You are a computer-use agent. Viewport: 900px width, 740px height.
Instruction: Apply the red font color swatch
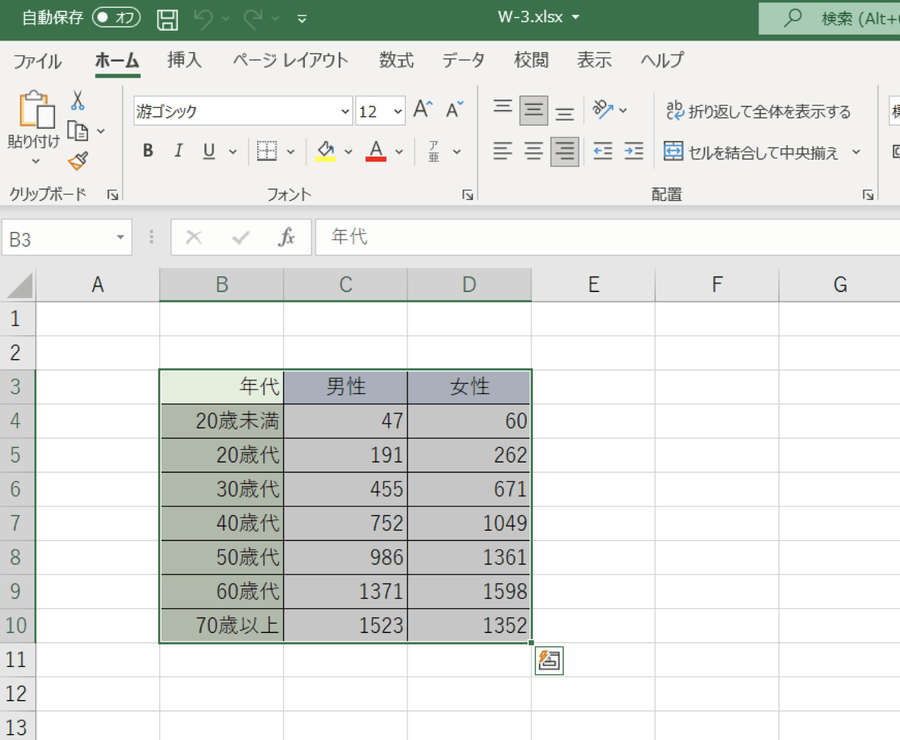tap(376, 152)
